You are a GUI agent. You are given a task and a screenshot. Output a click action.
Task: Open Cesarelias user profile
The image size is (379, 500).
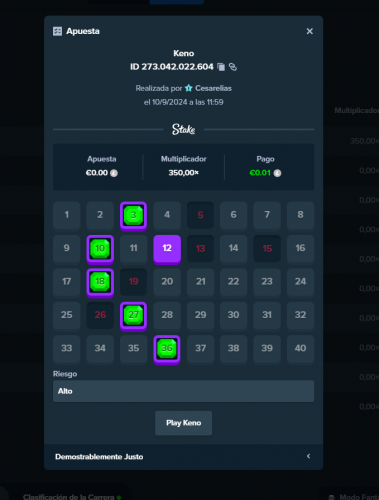213,88
